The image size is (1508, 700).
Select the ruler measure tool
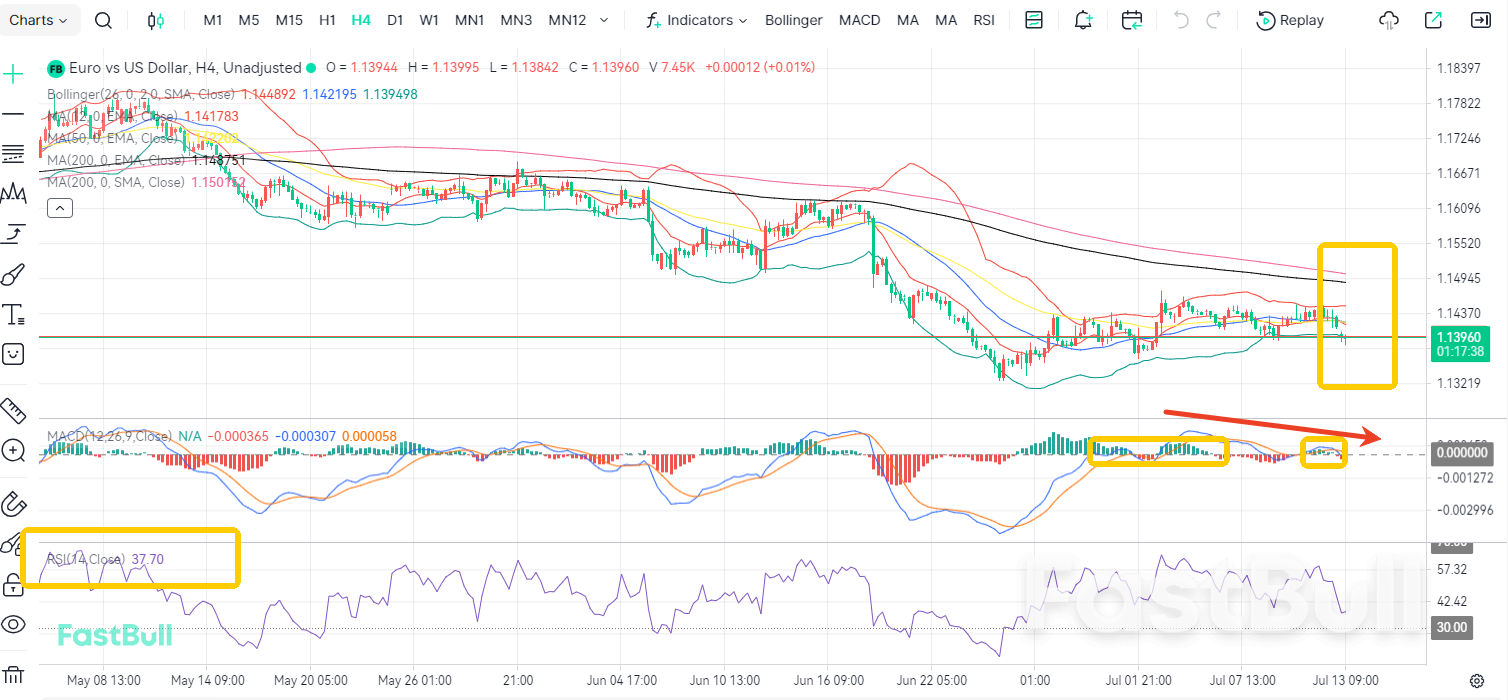pyautogui.click(x=13, y=410)
